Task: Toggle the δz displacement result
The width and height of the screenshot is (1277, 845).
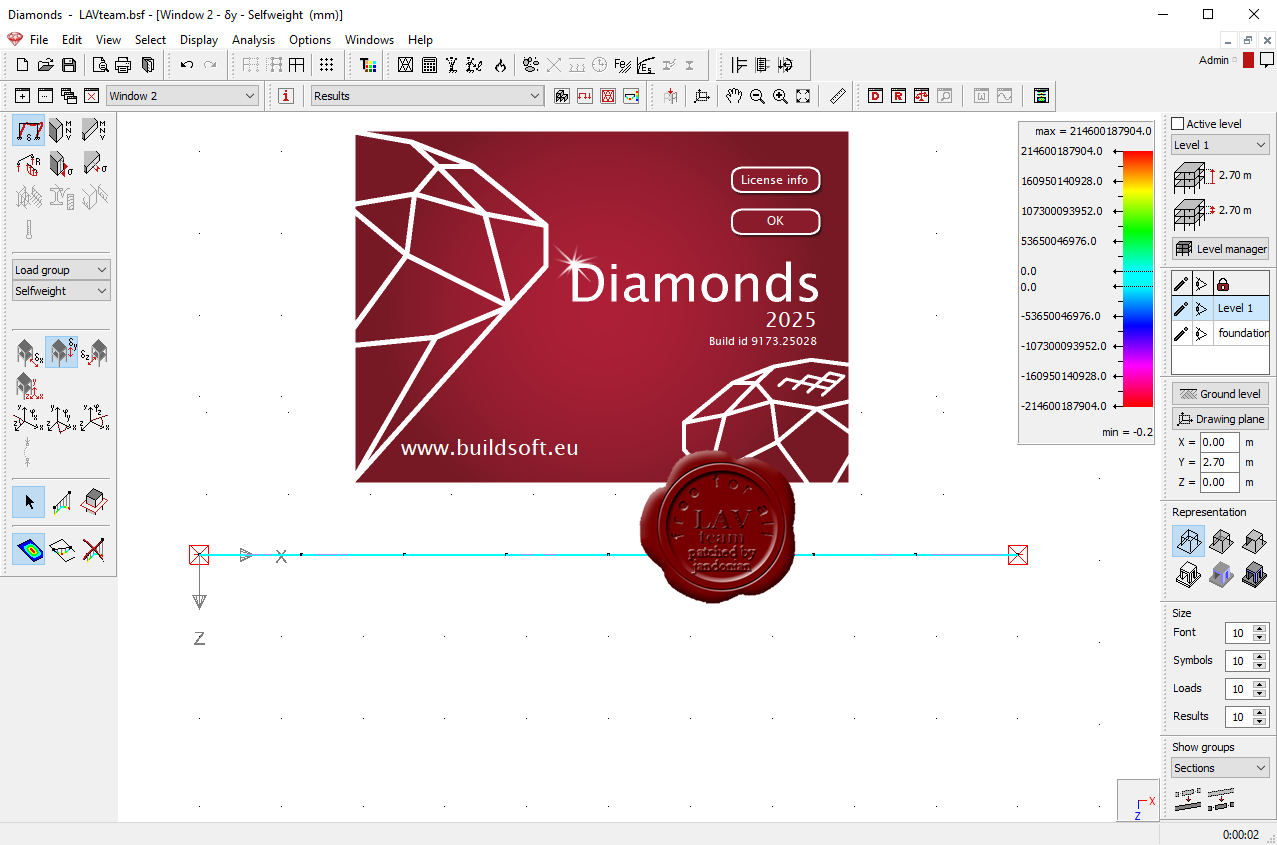Action: click(x=95, y=353)
